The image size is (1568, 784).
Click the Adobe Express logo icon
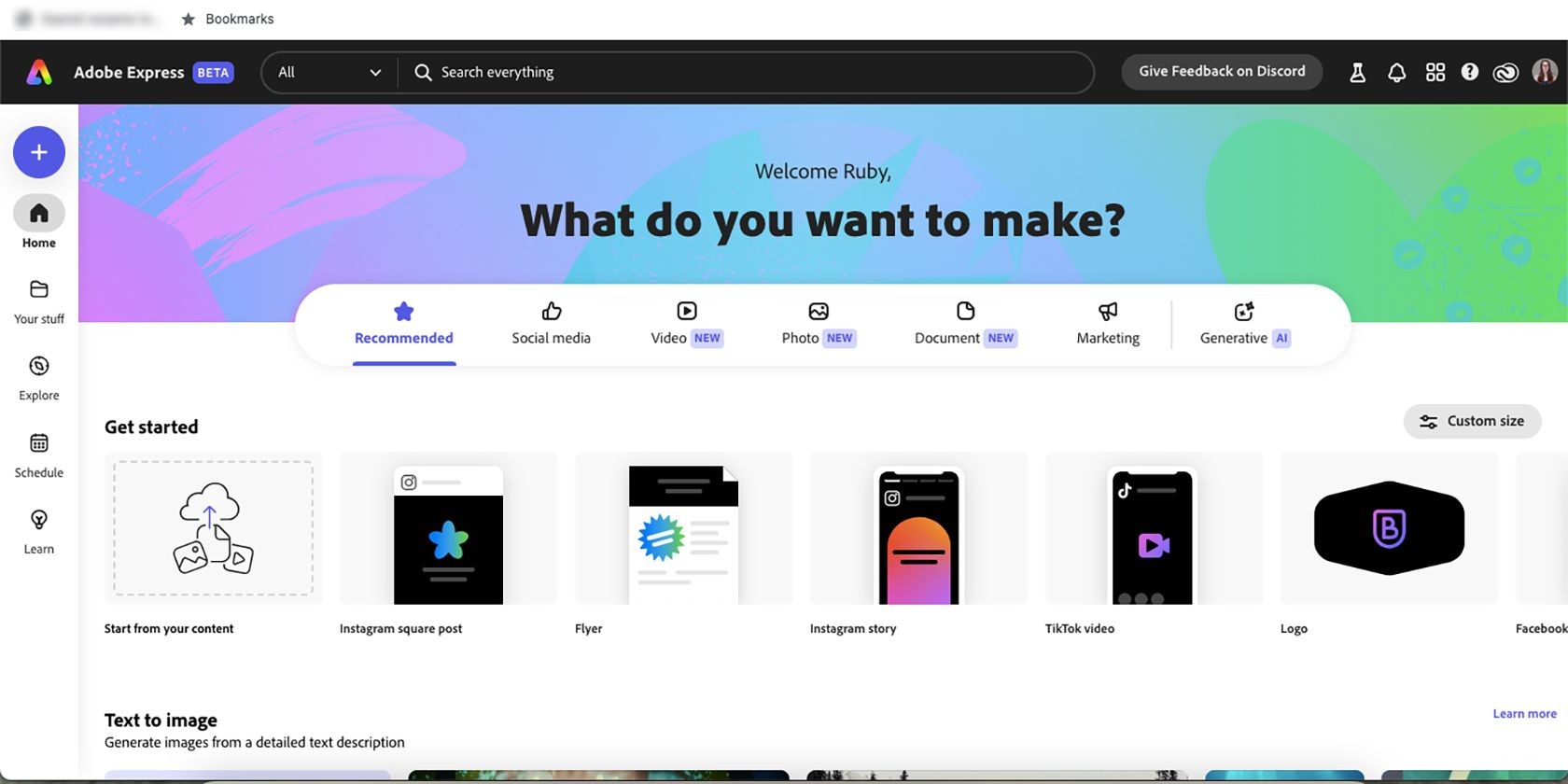pyautogui.click(x=39, y=72)
